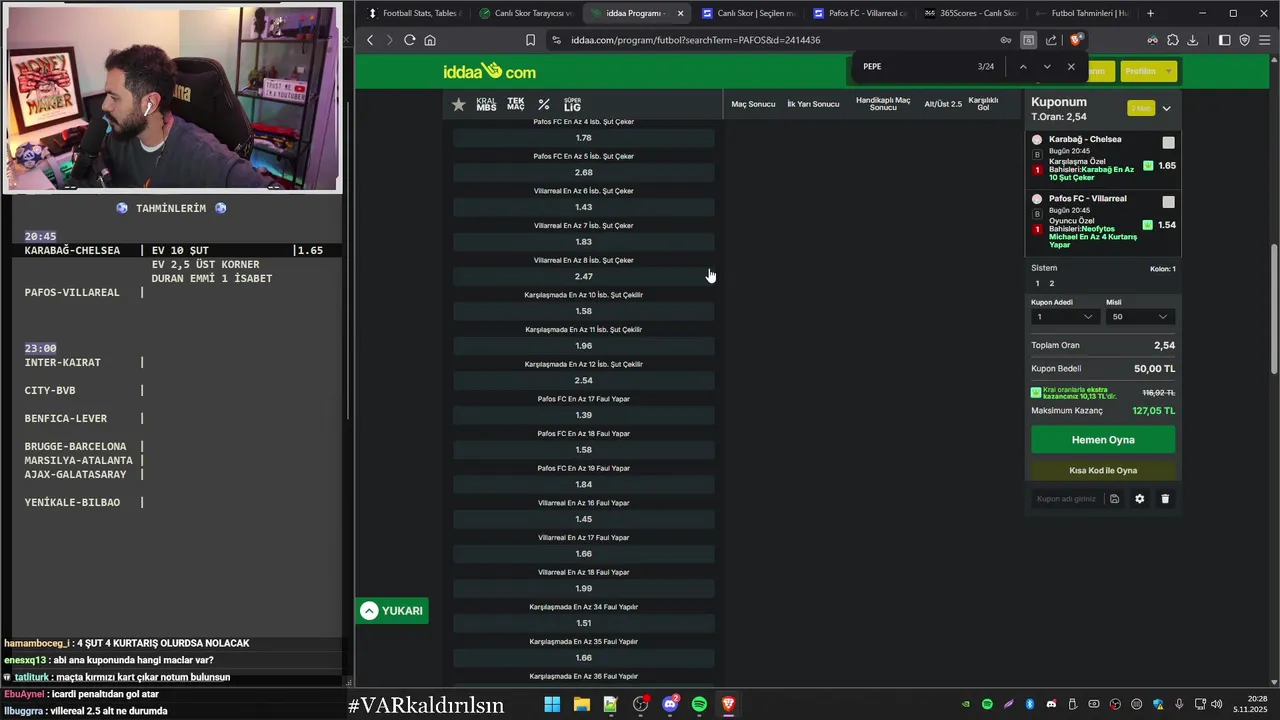Viewport: 1280px width, 720px height.
Task: Show the browser sidebar panel
Action: click(1224, 40)
